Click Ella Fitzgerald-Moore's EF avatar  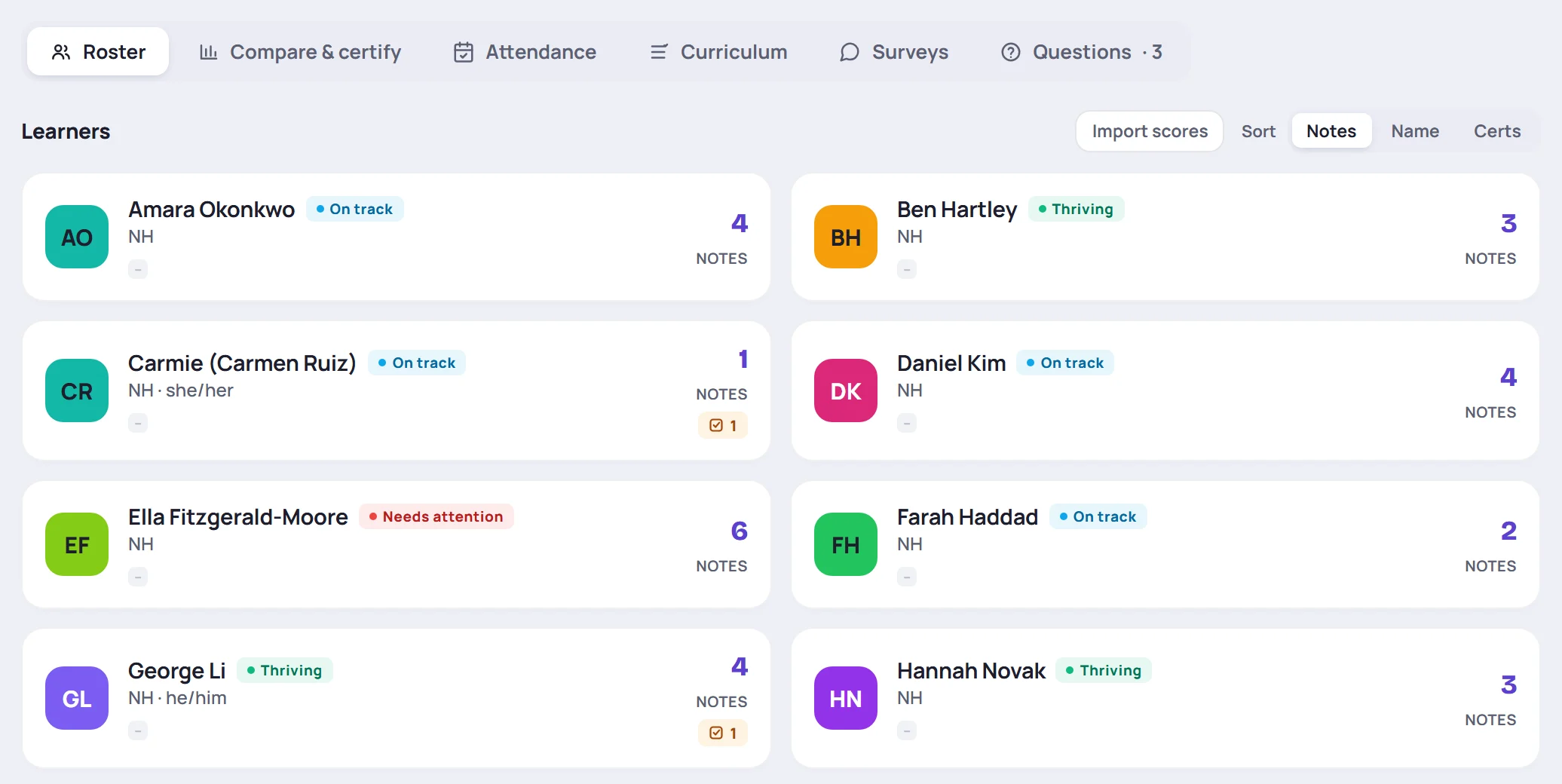[77, 544]
